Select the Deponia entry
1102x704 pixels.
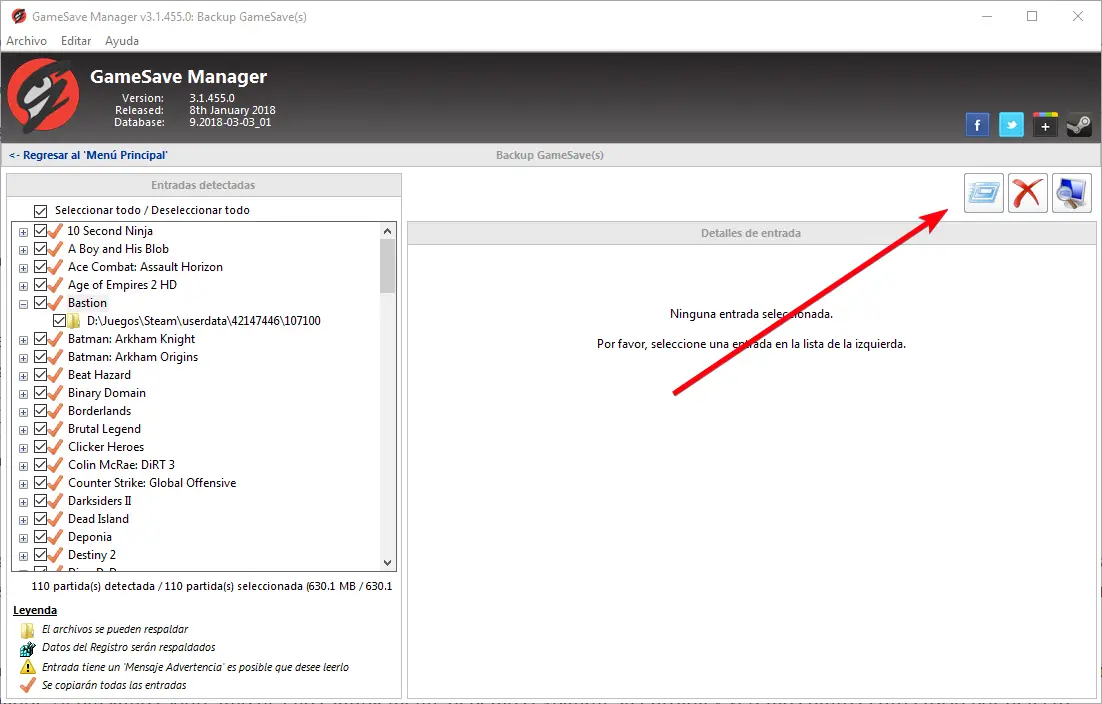[x=89, y=537]
